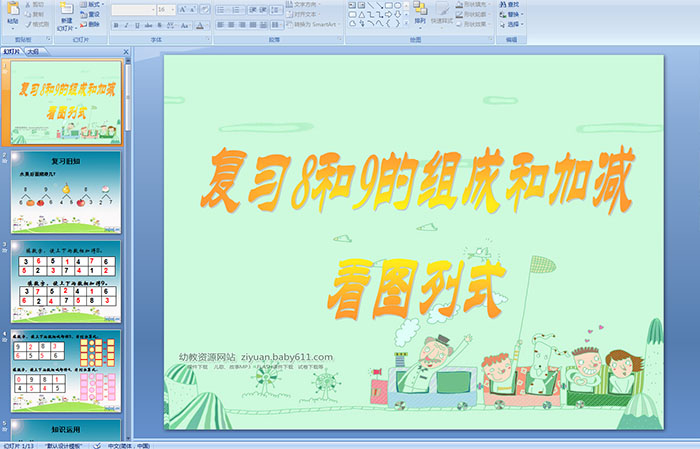This screenshot has height=449, width=700.
Task: Select slide 3 thumbnail with number grids
Action: (x=65, y=282)
